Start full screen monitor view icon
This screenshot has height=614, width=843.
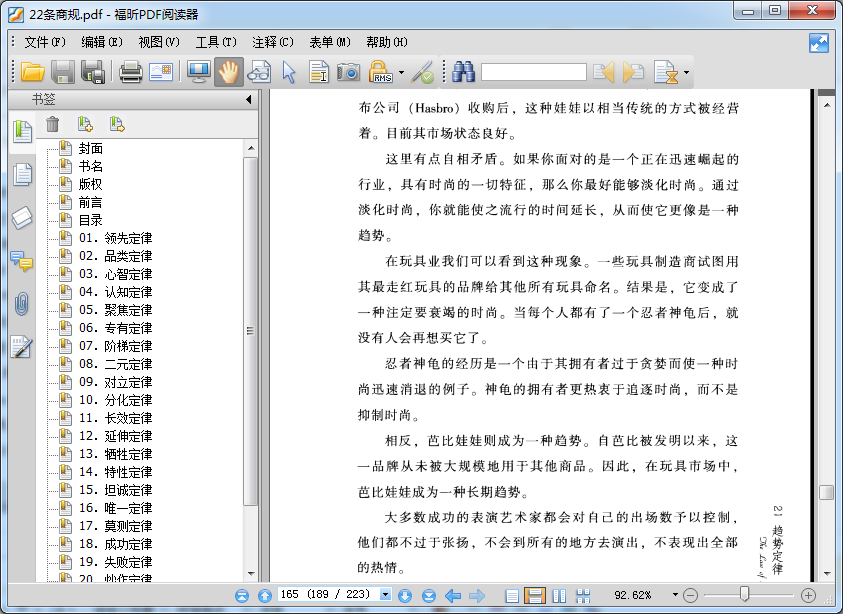198,72
